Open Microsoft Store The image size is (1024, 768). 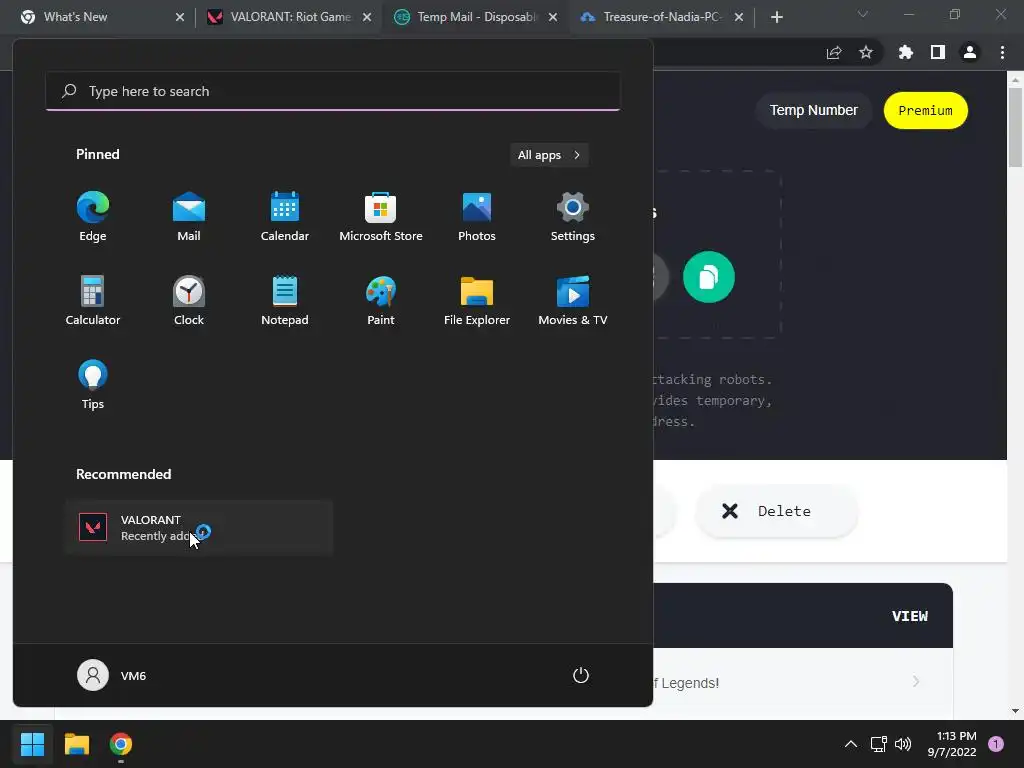(381, 217)
